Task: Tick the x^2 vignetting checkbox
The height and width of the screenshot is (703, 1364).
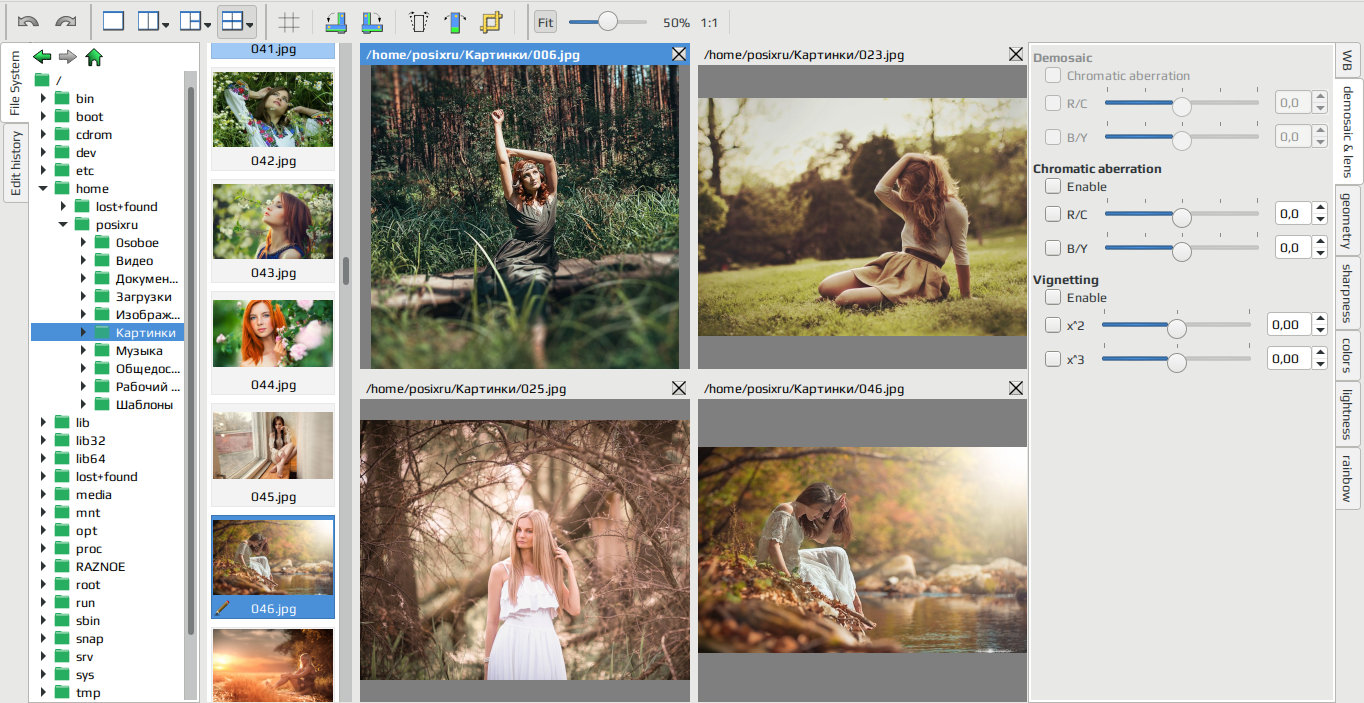Action: [1053, 325]
